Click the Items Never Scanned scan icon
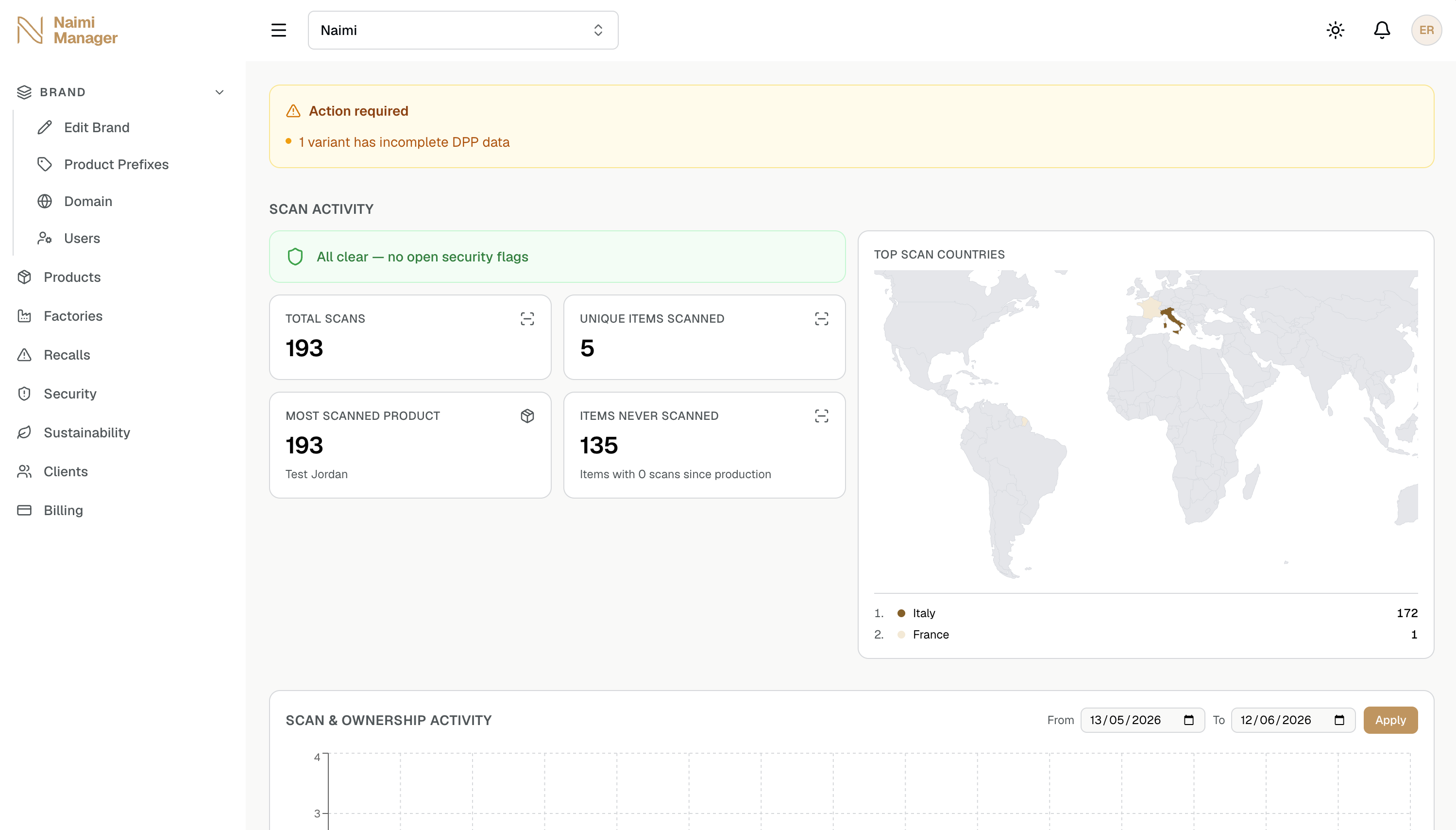Screen dimensions: 1456x830 coord(821,416)
